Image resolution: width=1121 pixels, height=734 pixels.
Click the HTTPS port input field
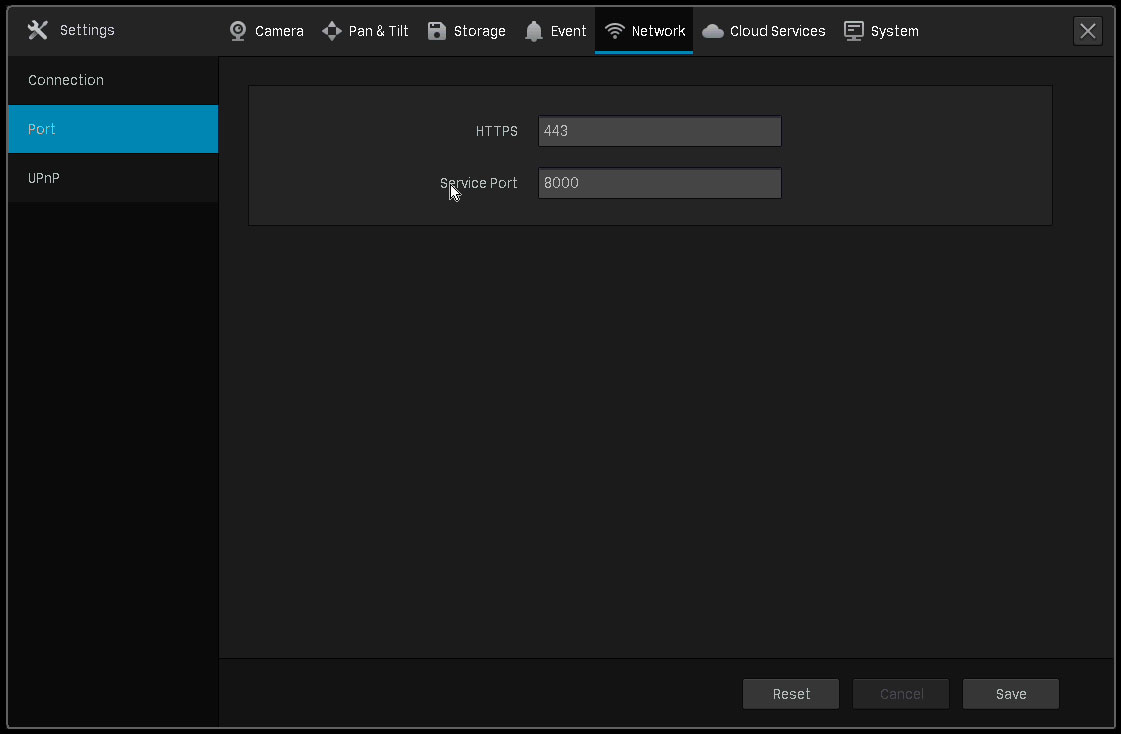click(x=659, y=131)
